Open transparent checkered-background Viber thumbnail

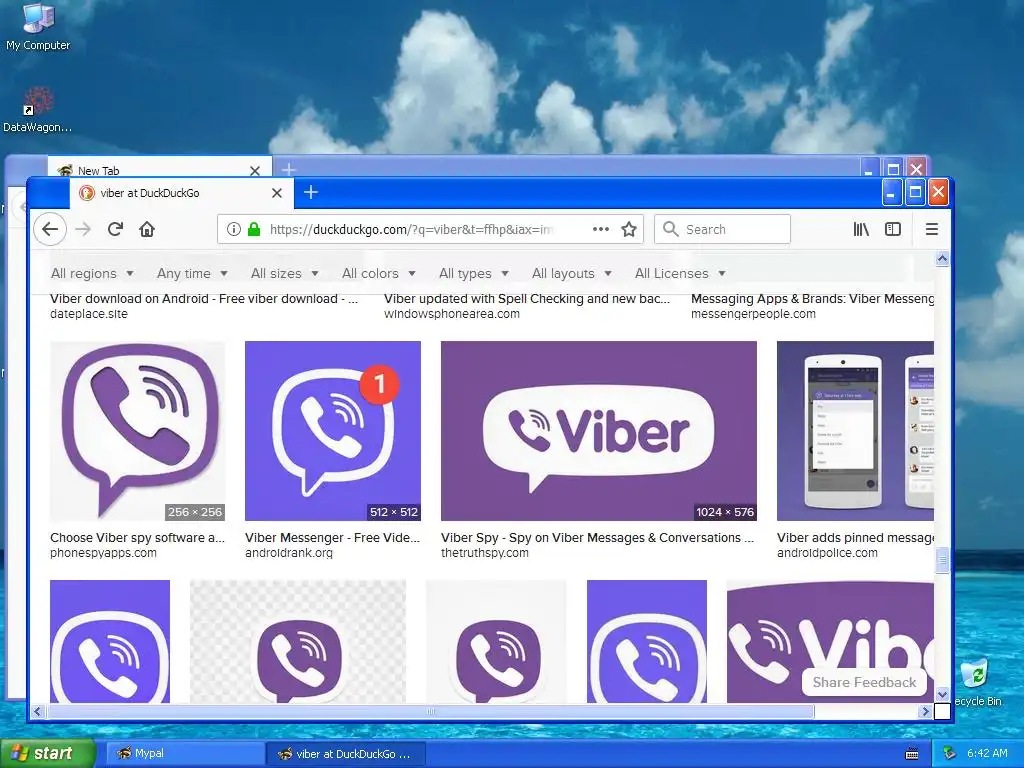tap(298, 641)
